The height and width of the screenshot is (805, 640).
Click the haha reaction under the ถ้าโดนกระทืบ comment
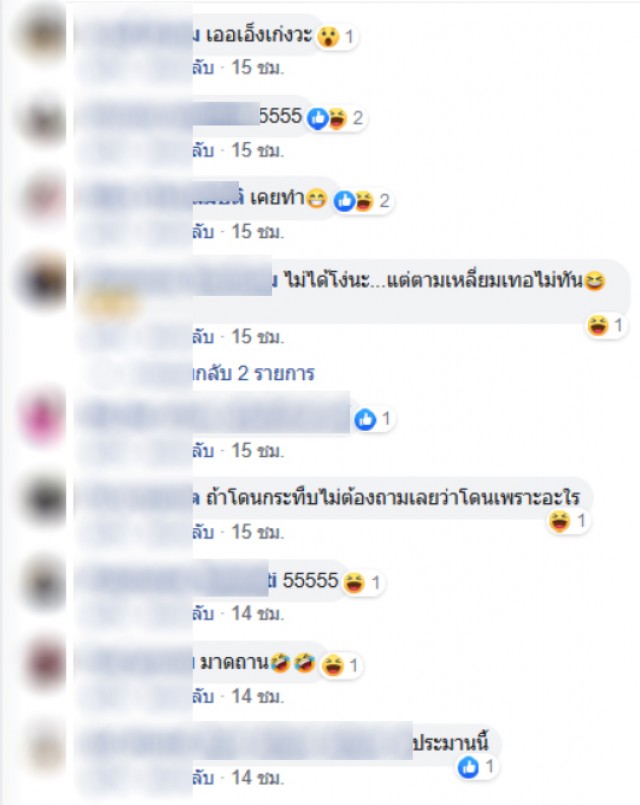coord(559,522)
